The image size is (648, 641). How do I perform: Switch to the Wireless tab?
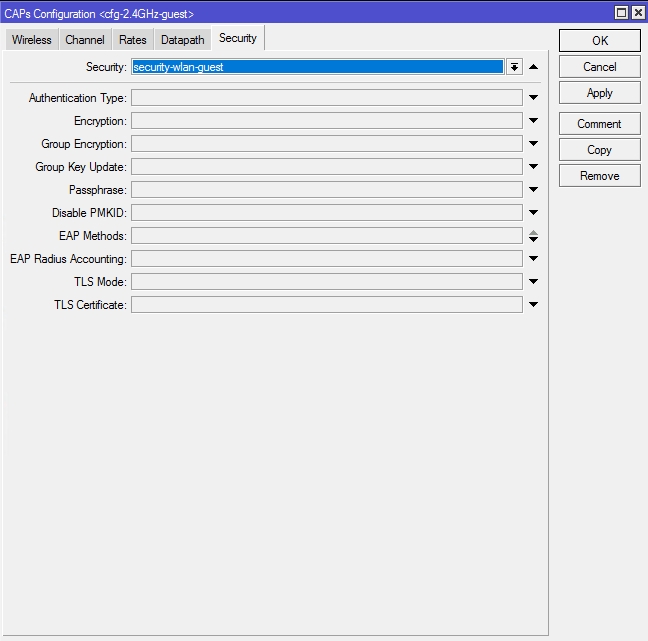32,40
